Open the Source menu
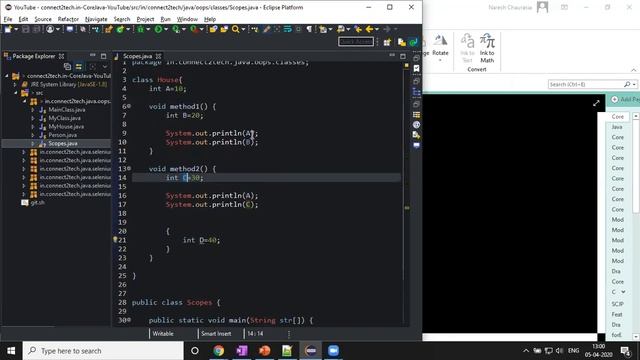This screenshot has height=360, width=640. (43, 19)
